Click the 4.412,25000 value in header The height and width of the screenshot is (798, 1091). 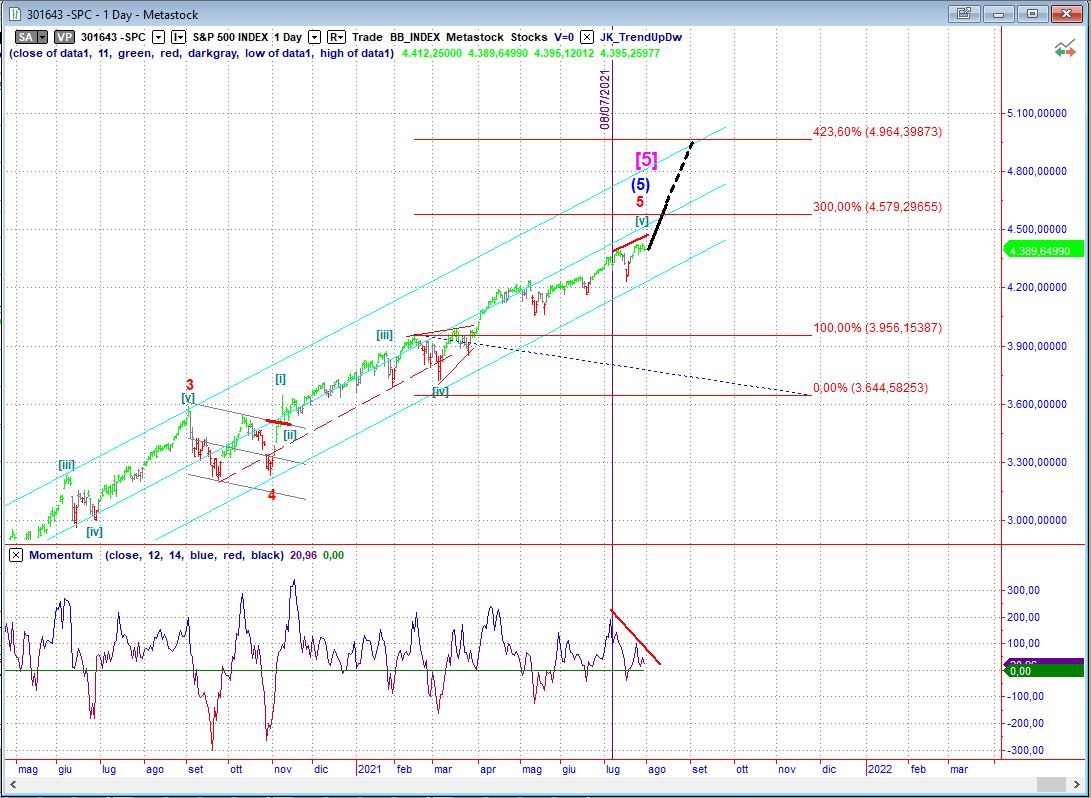[432, 53]
